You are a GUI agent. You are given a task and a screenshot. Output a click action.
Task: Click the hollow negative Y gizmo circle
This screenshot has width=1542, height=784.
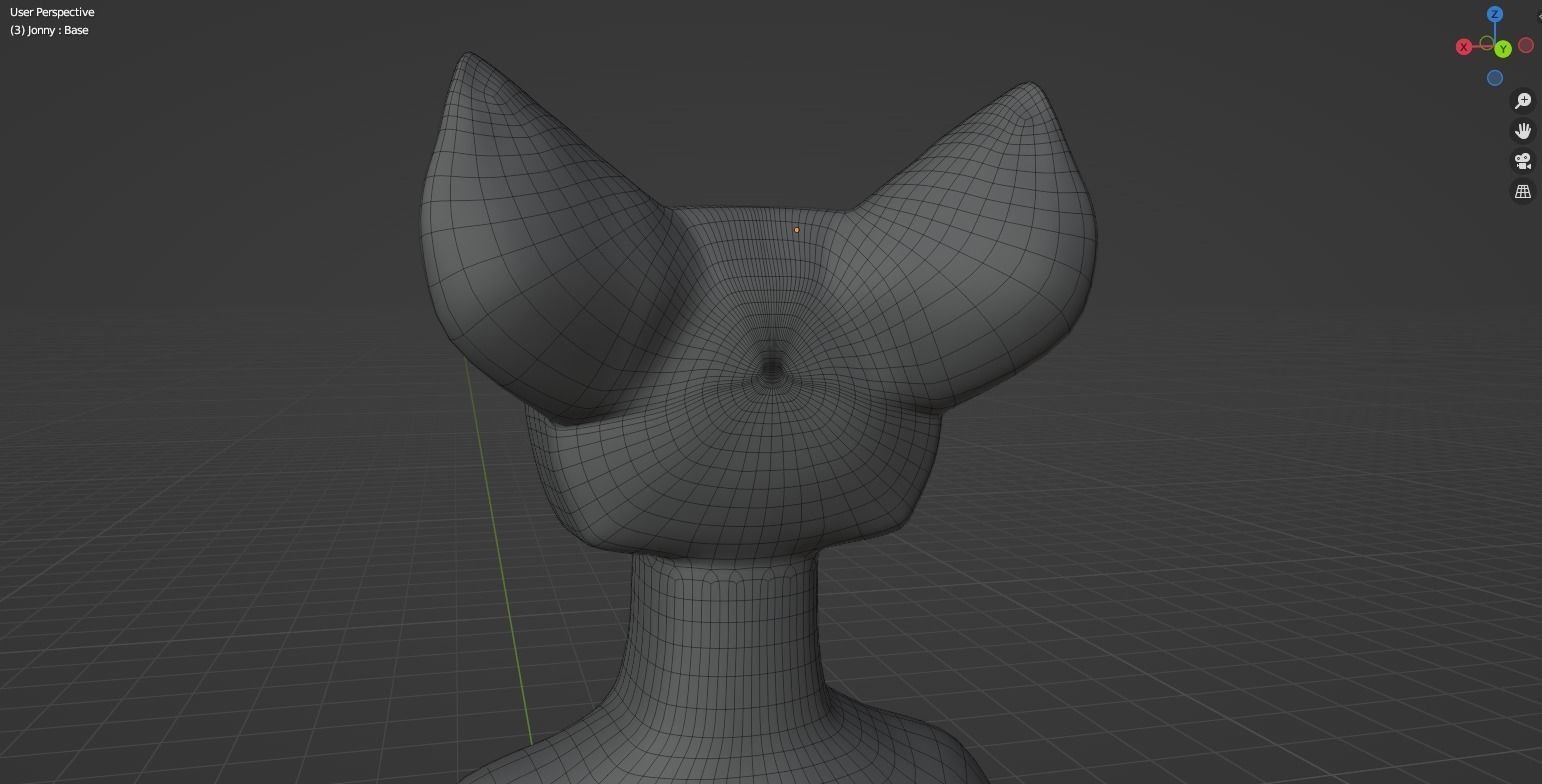(x=1486, y=43)
